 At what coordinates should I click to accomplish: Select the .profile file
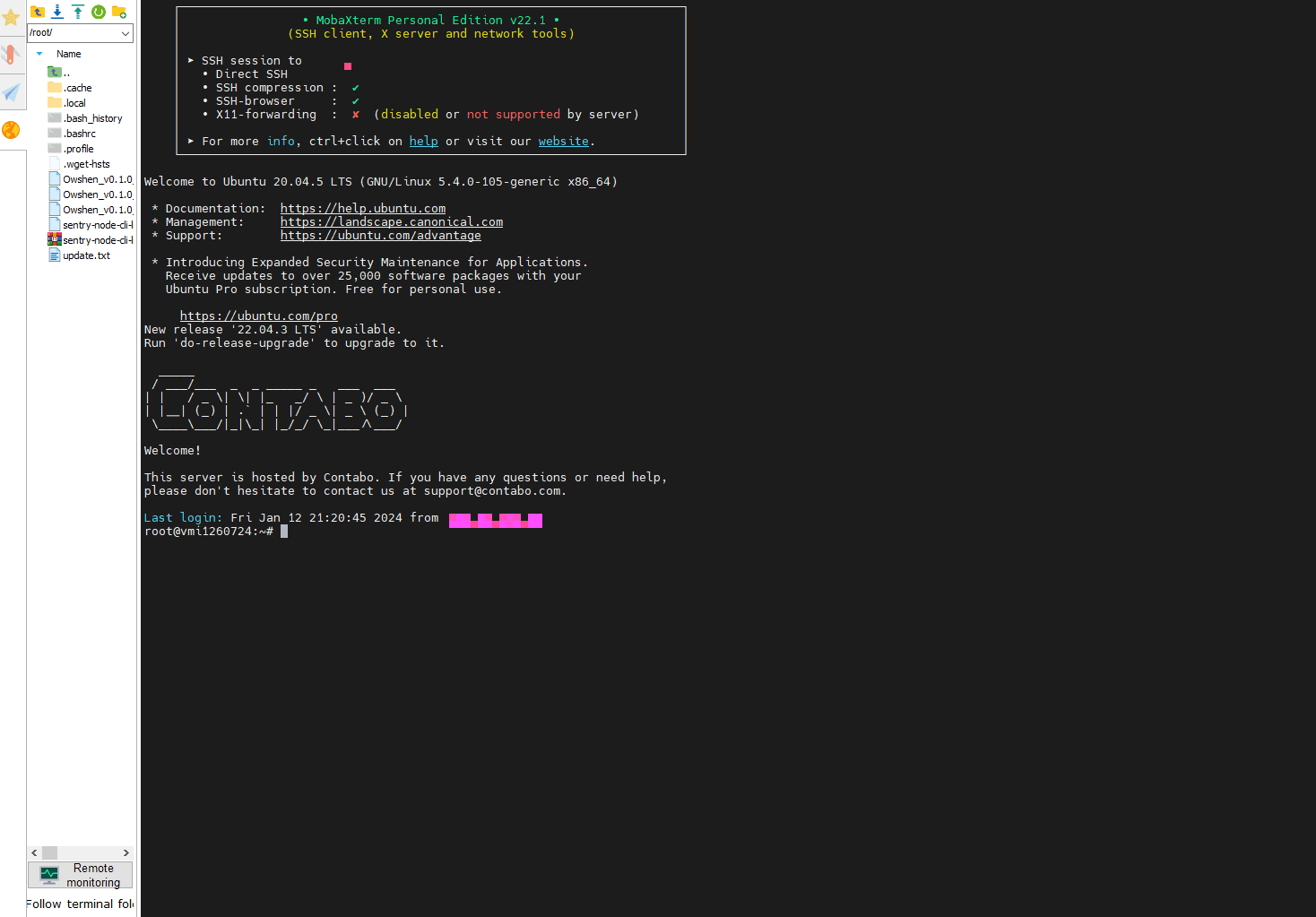click(71, 149)
